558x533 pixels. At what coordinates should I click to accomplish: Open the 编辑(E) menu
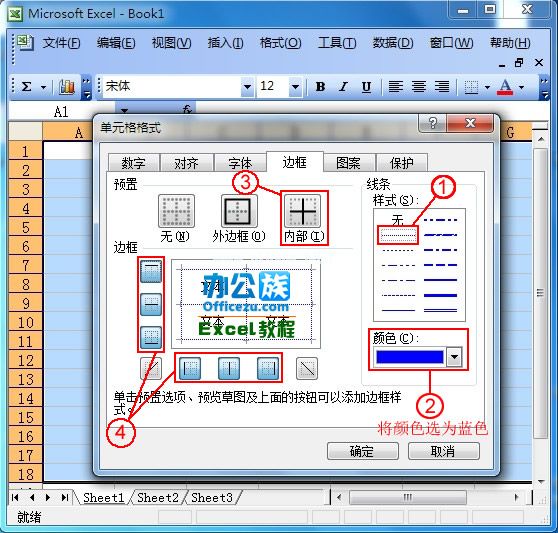tap(116, 43)
